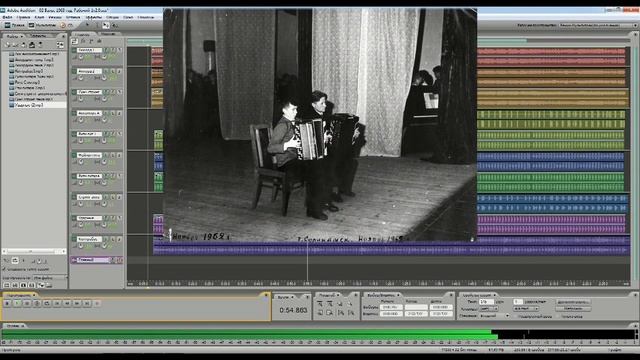640x360 pixels.
Task: Open the Мониторинг dropdown
Action: tap(495, 316)
